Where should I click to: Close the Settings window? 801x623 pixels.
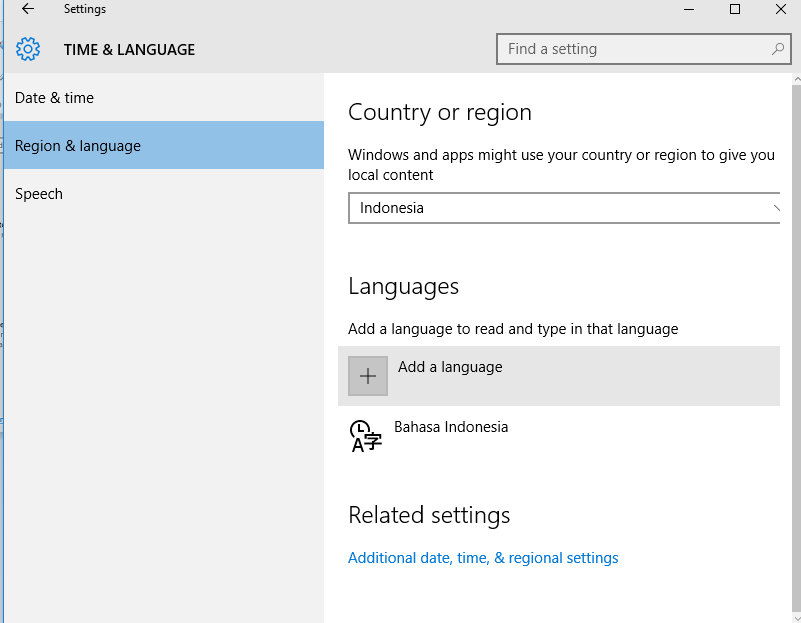(x=781, y=9)
